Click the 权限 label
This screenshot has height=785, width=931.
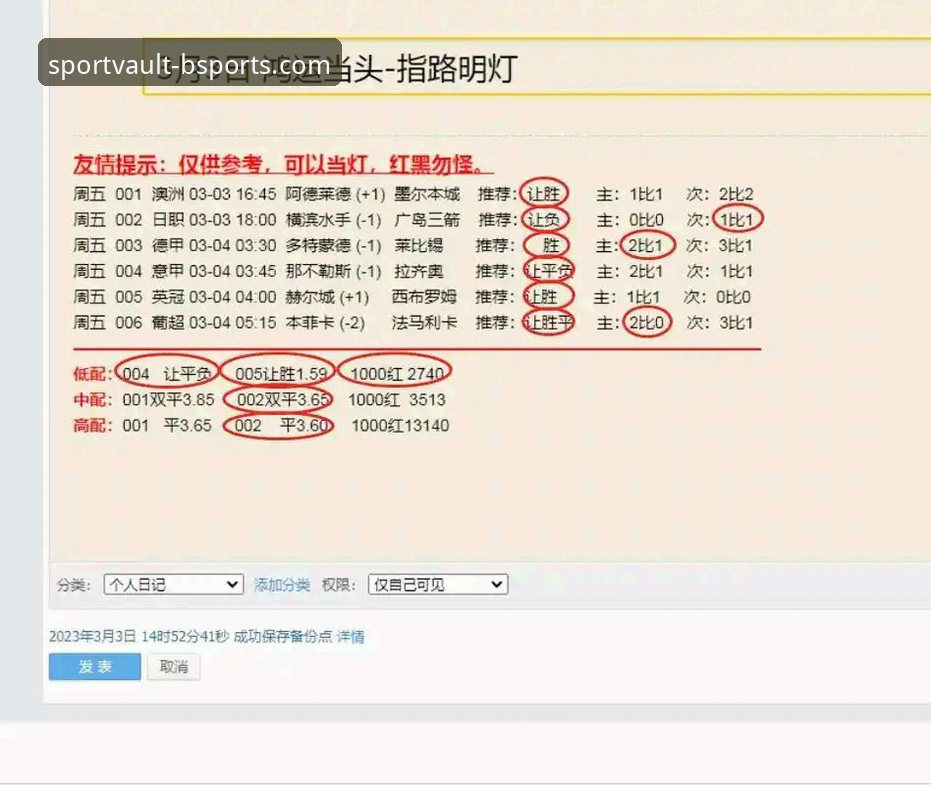(339, 585)
